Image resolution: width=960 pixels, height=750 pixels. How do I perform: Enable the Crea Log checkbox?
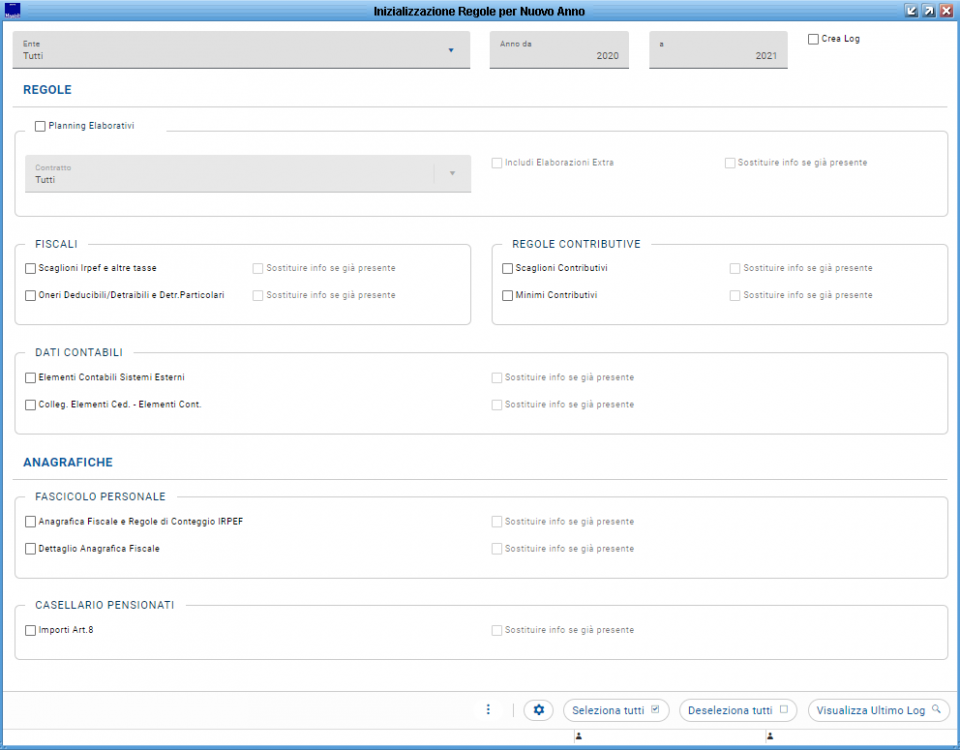coord(813,39)
